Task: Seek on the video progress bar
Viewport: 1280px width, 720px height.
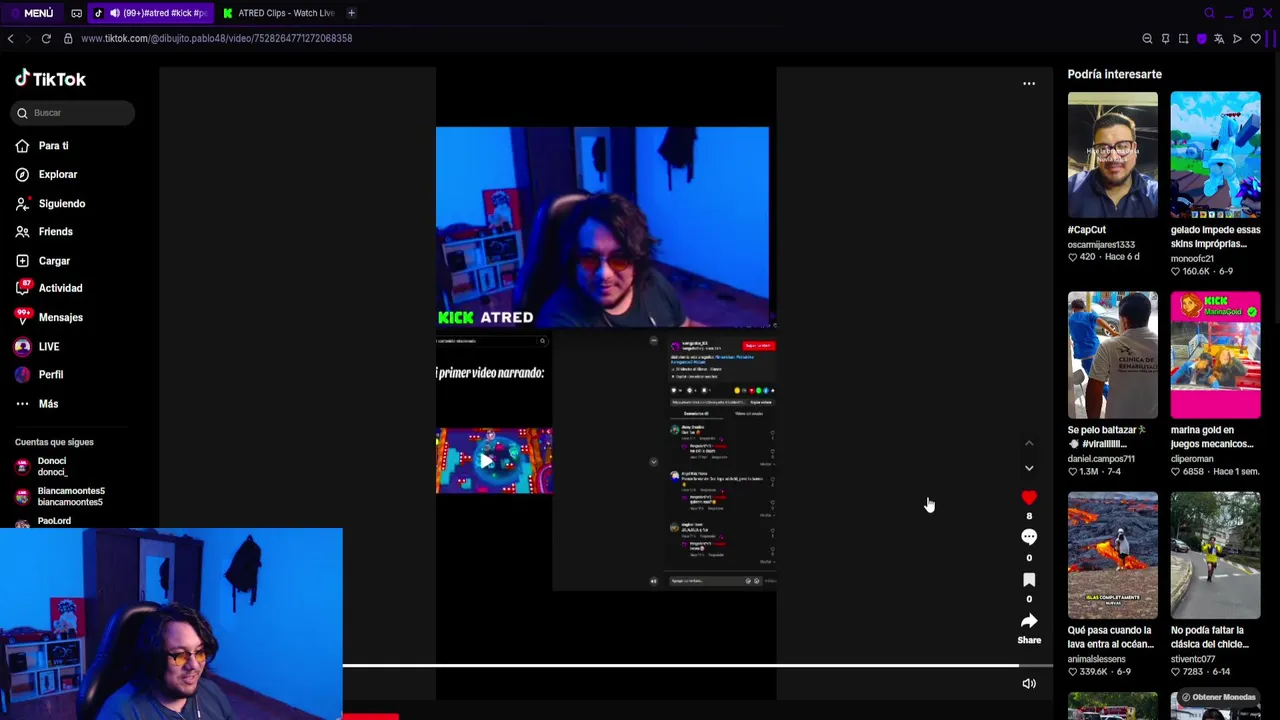Action: point(698,665)
